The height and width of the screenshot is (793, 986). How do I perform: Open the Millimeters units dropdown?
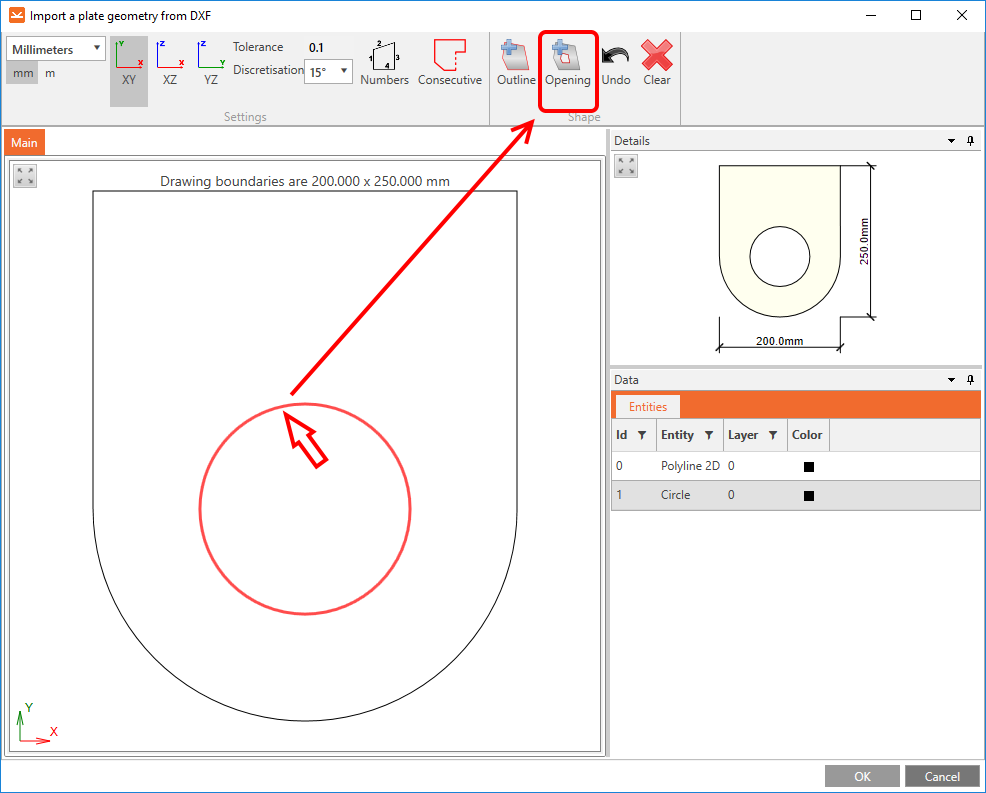pyautogui.click(x=99, y=48)
